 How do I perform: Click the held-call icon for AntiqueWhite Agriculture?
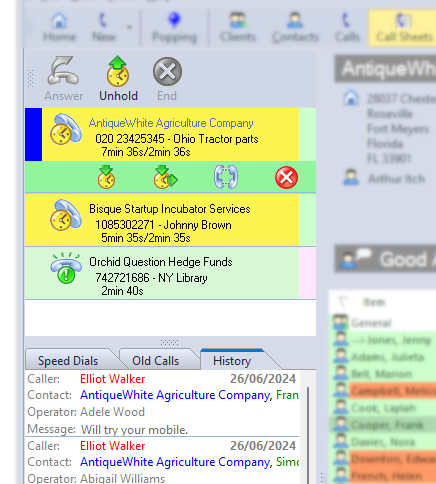coord(66,129)
